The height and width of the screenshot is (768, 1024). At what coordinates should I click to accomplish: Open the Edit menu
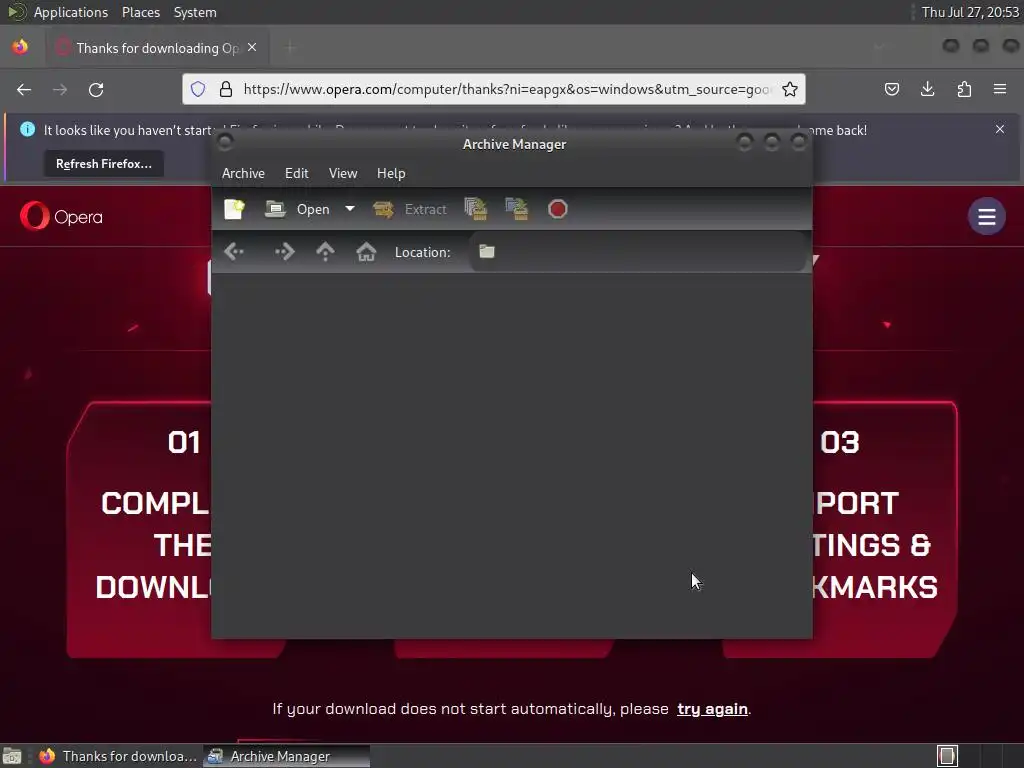point(296,173)
